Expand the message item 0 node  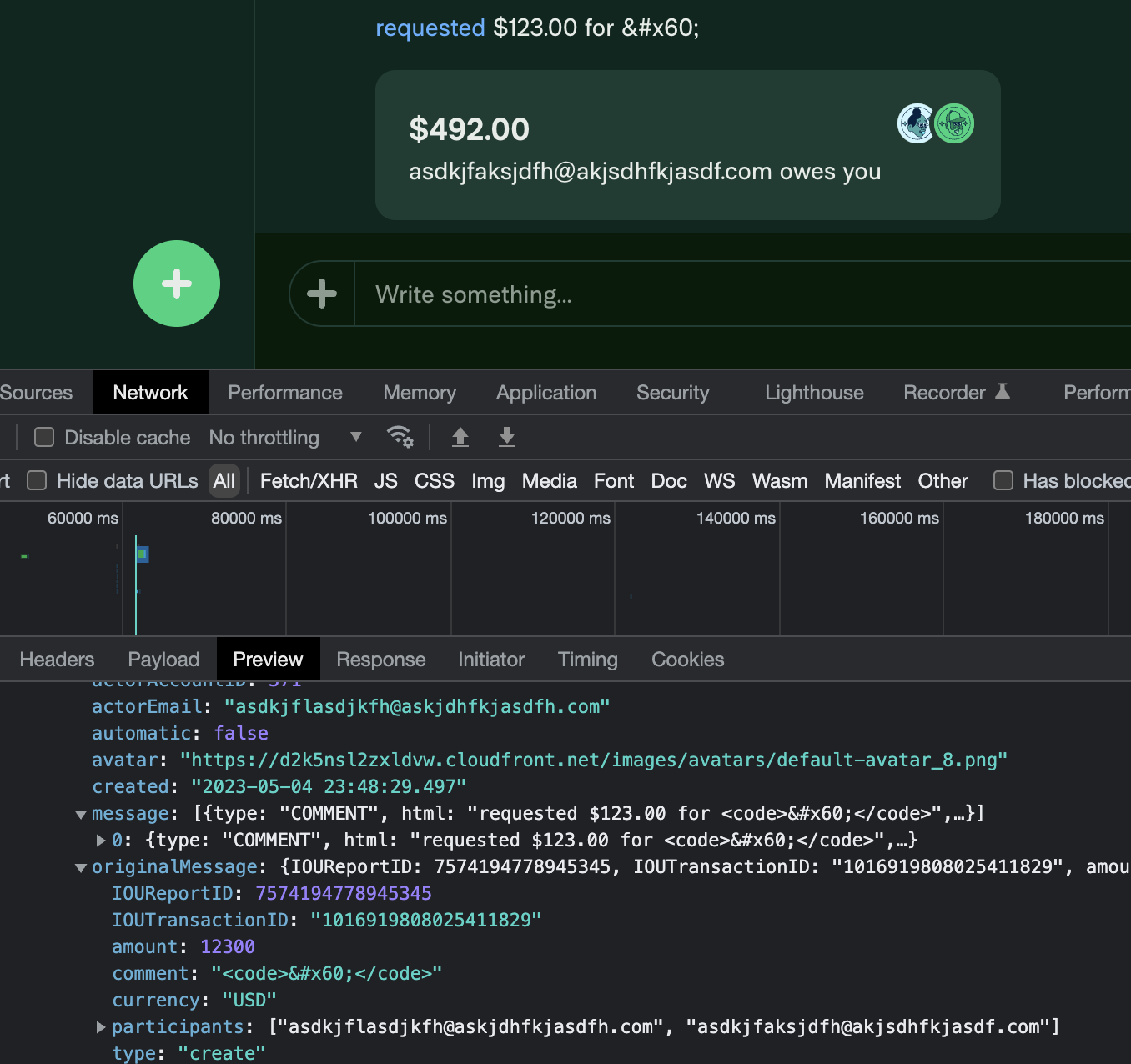point(101,840)
